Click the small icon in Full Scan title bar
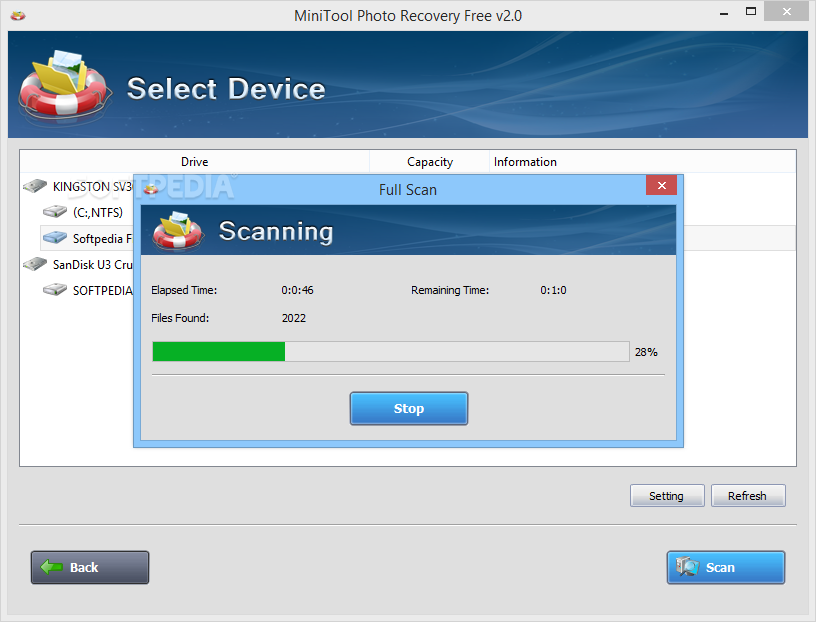Screen dimensions: 816x622 tap(151, 189)
